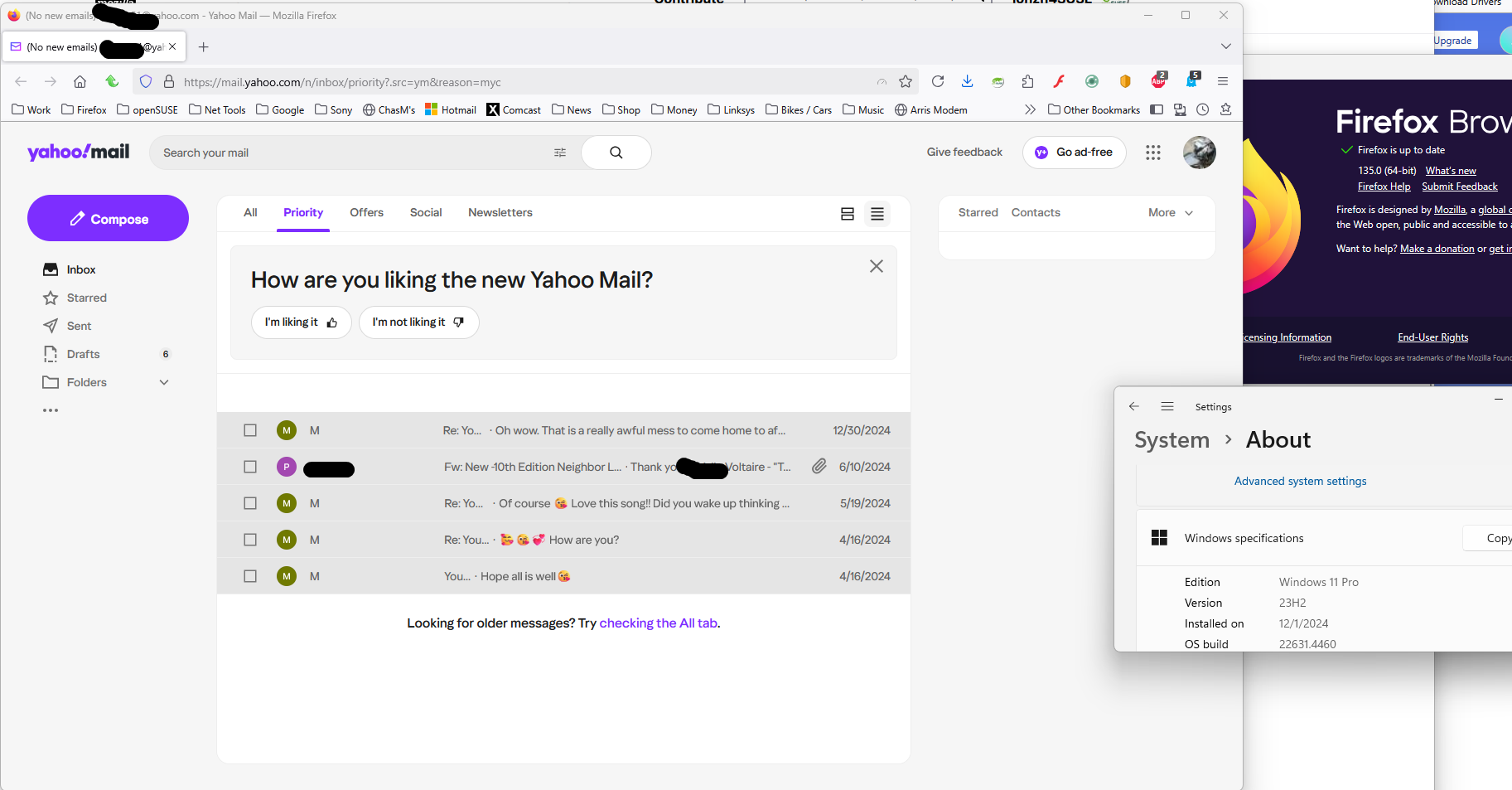Dismiss the Yahoo Mail feedback banner
The height and width of the screenshot is (790, 1512).
877,266
